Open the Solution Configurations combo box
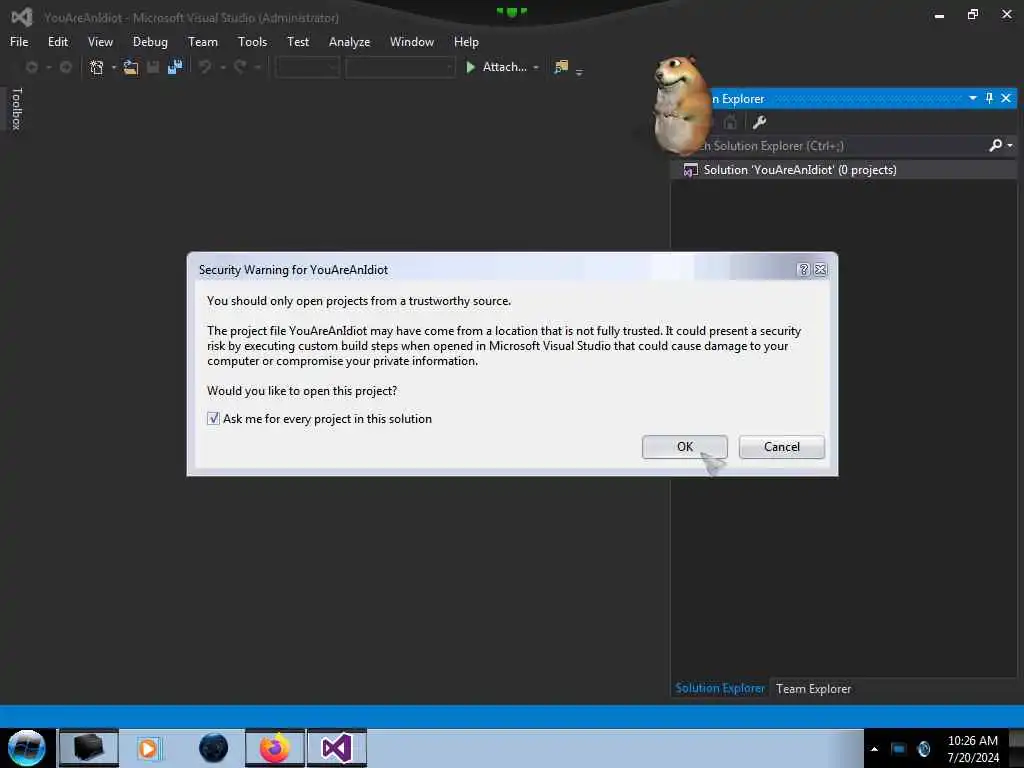 (x=308, y=67)
